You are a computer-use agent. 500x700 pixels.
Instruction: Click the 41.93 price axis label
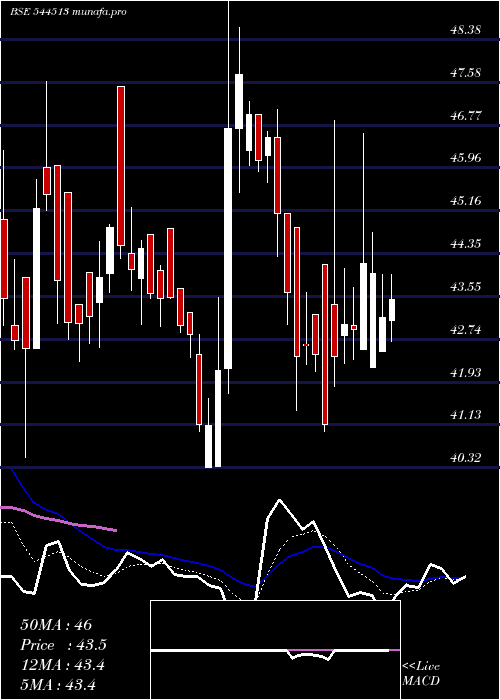[x=466, y=372]
